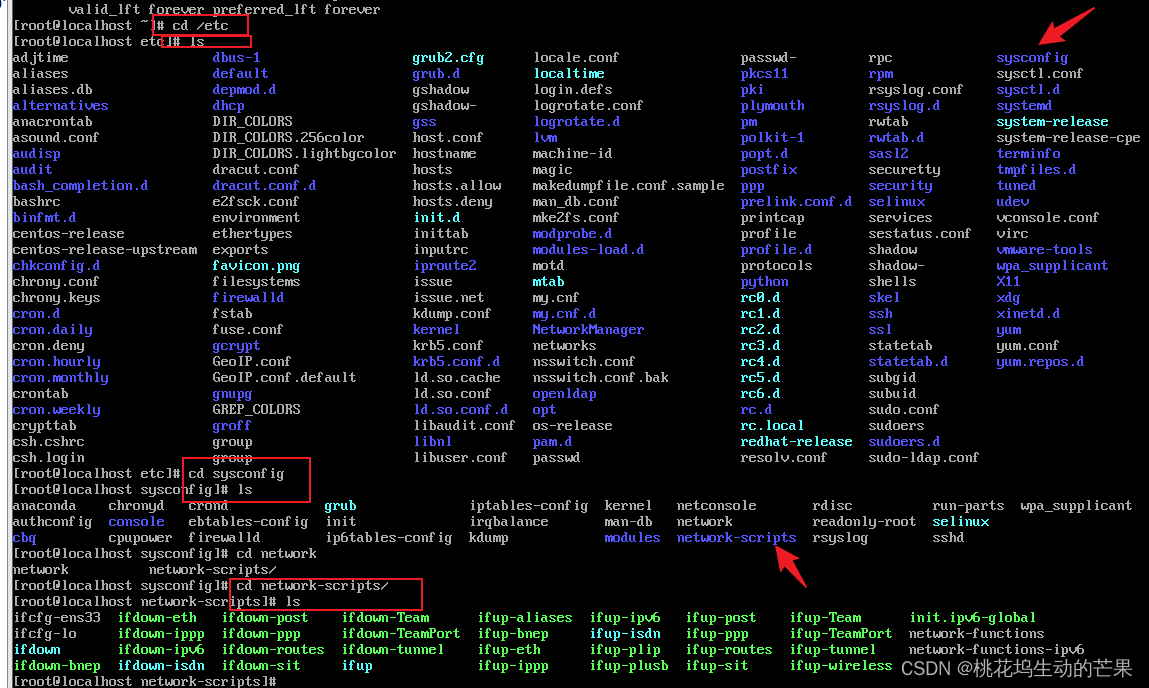Select "krb5.conf.d" directory entry

pos(457,362)
